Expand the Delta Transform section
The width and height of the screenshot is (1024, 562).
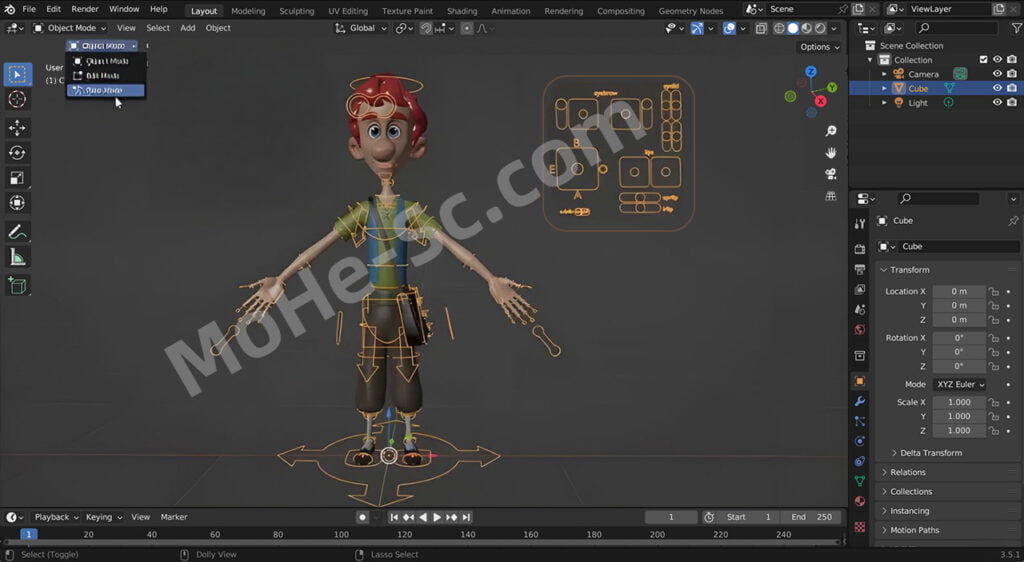(930, 453)
